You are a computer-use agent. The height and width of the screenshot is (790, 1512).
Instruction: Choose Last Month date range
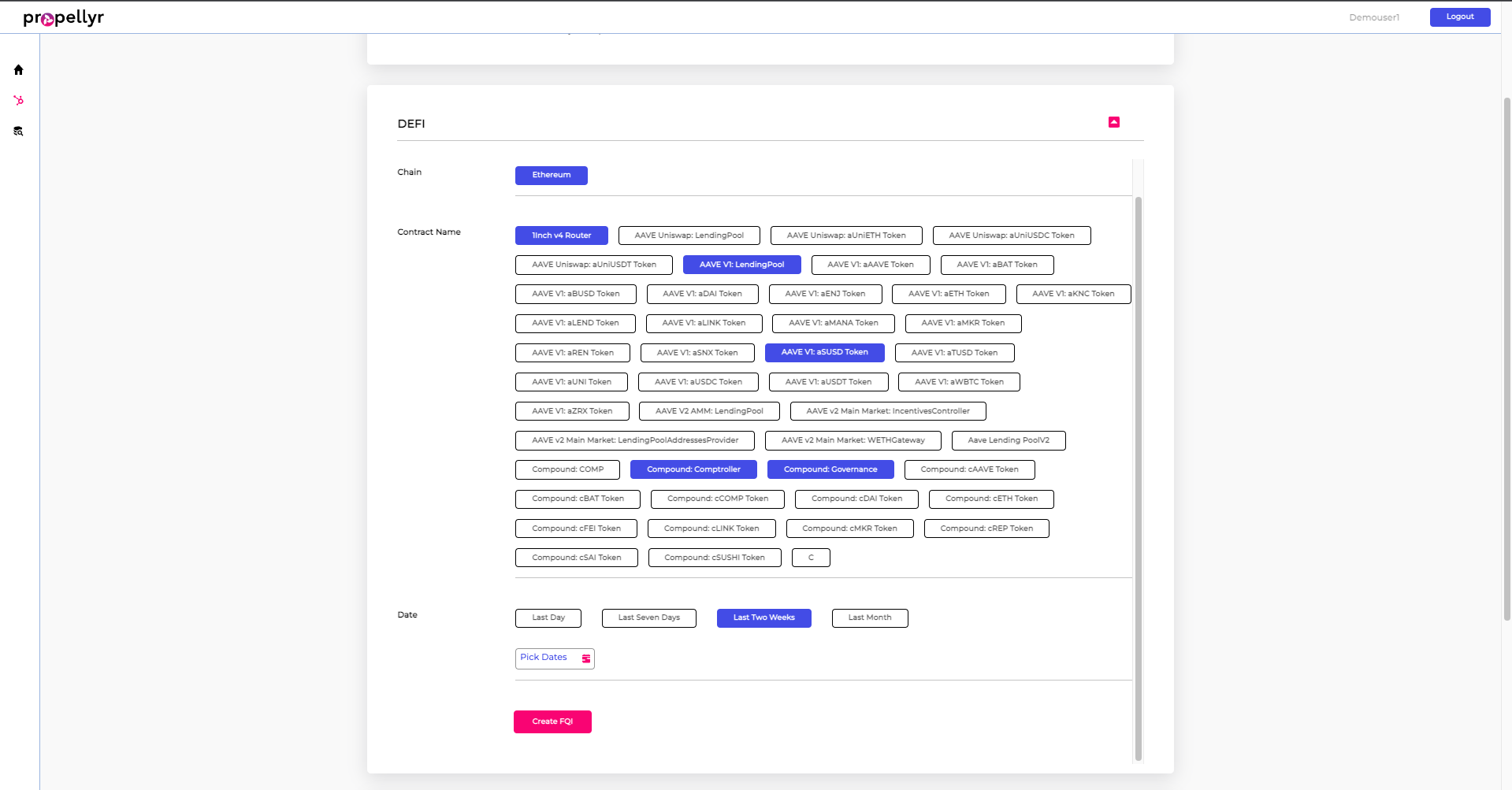870,618
